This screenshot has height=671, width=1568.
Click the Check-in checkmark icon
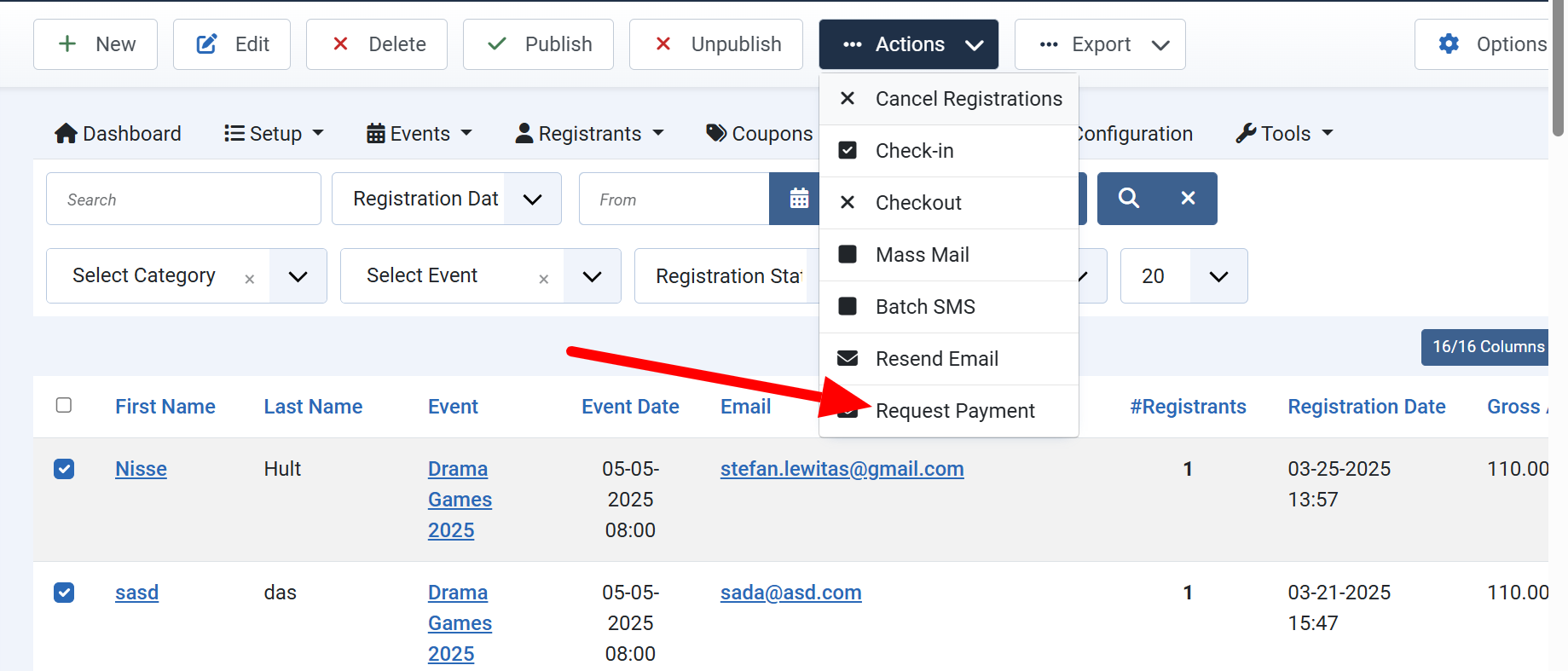(848, 151)
